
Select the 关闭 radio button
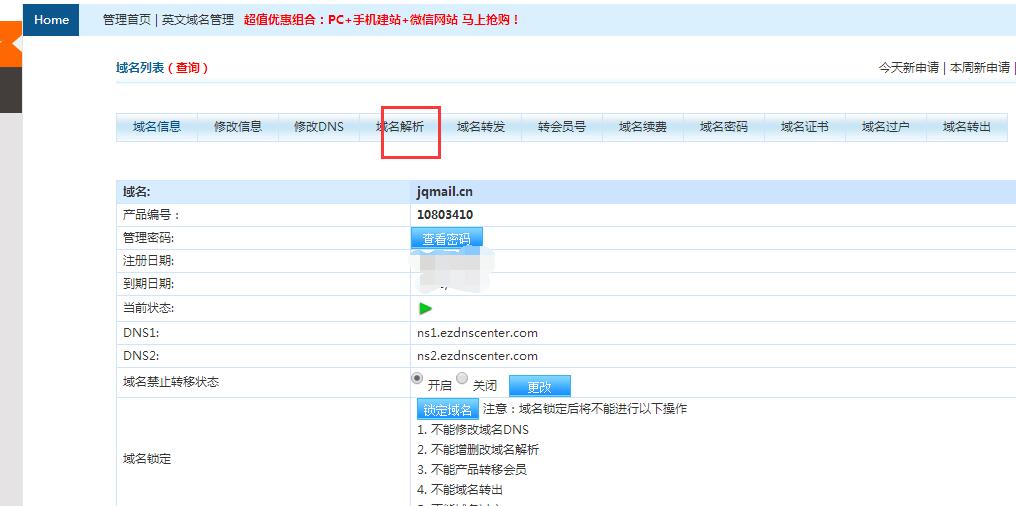pyautogui.click(x=462, y=378)
